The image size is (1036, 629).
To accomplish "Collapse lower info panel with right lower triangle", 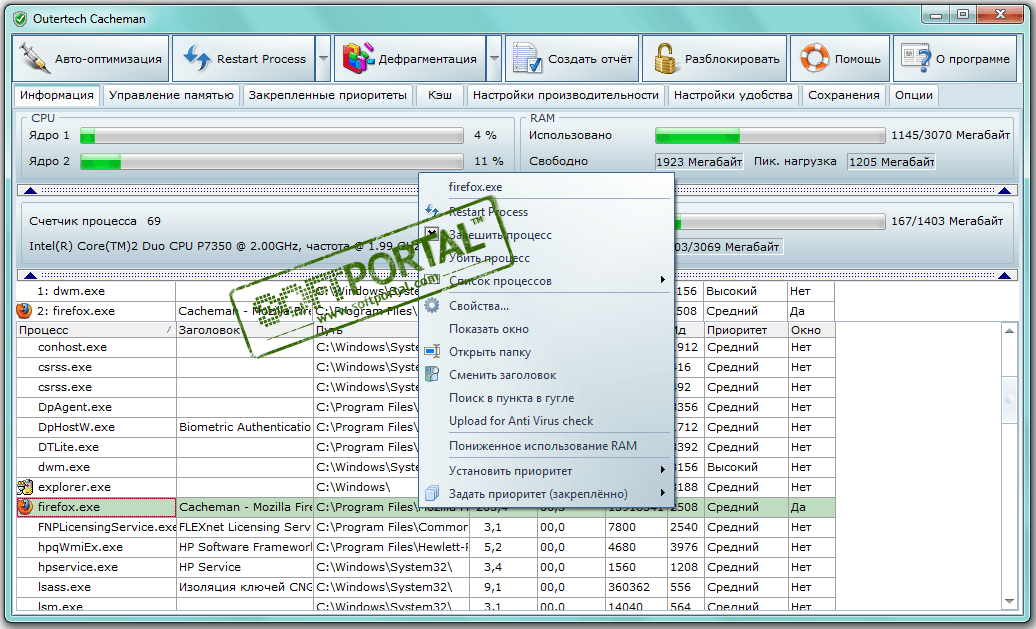I will pos(1004,275).
